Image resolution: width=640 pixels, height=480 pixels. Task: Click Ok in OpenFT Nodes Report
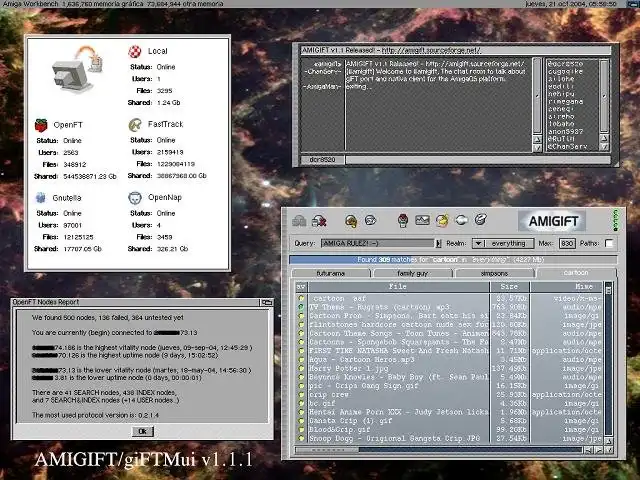click(x=142, y=431)
